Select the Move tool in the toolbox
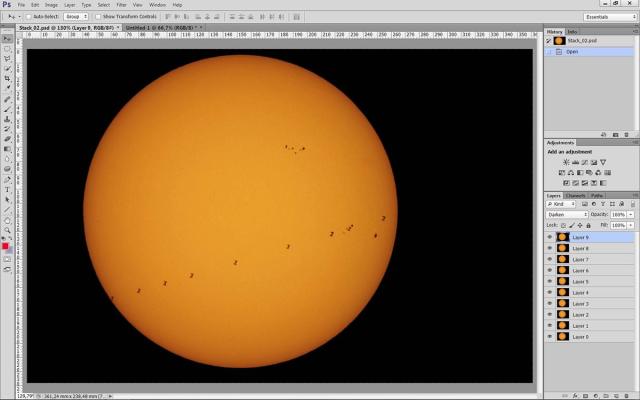This screenshot has width=640, height=400. click(7, 38)
